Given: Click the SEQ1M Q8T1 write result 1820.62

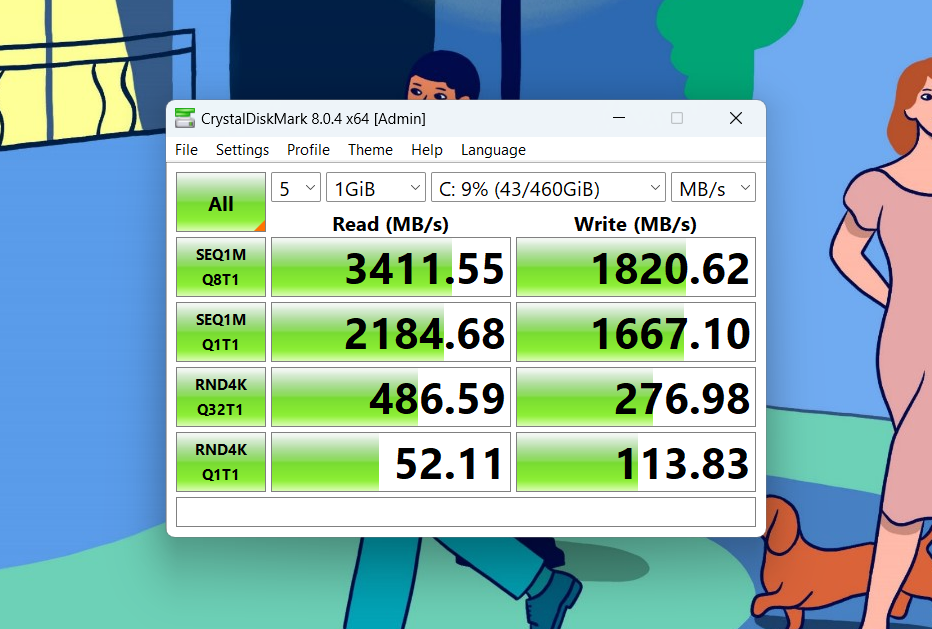Looking at the screenshot, I should coord(635,267).
